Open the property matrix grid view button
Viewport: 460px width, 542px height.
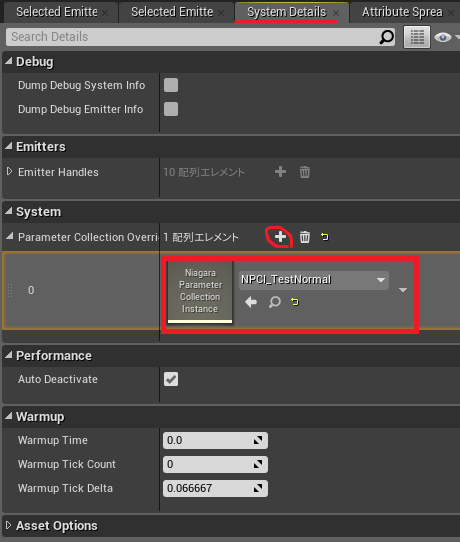(x=417, y=37)
